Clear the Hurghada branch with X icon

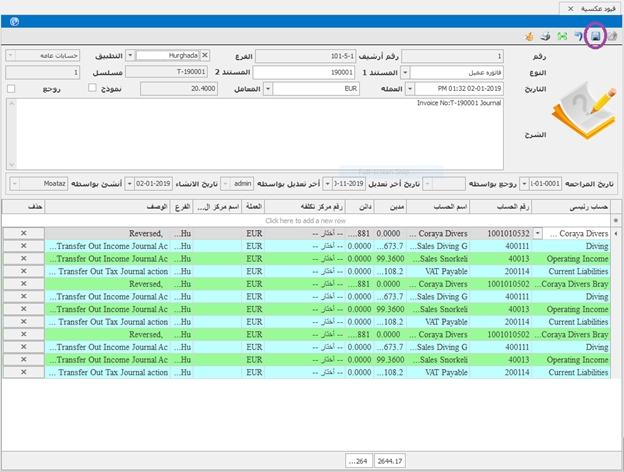205,55
